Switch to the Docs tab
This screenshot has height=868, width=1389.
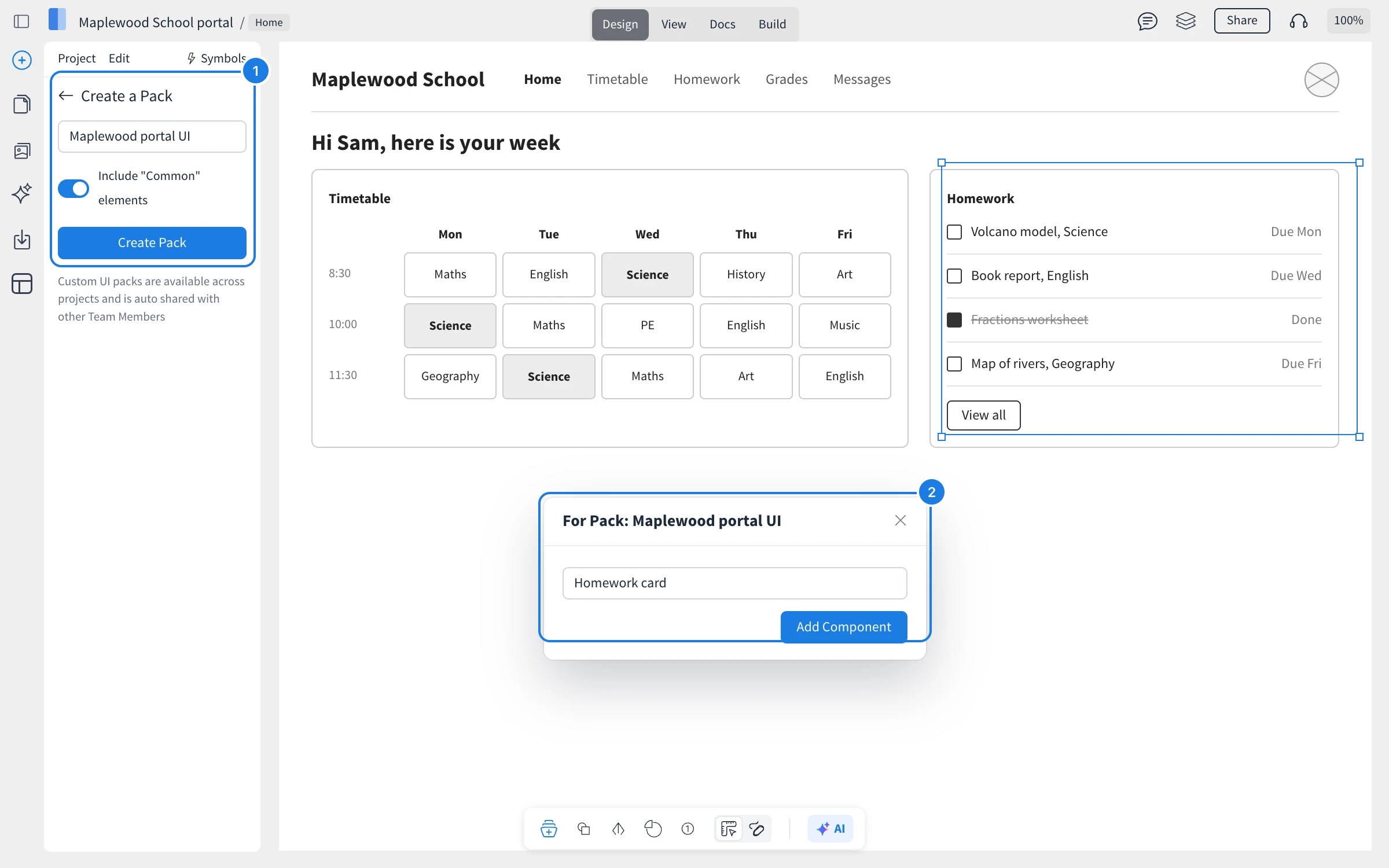pos(722,24)
